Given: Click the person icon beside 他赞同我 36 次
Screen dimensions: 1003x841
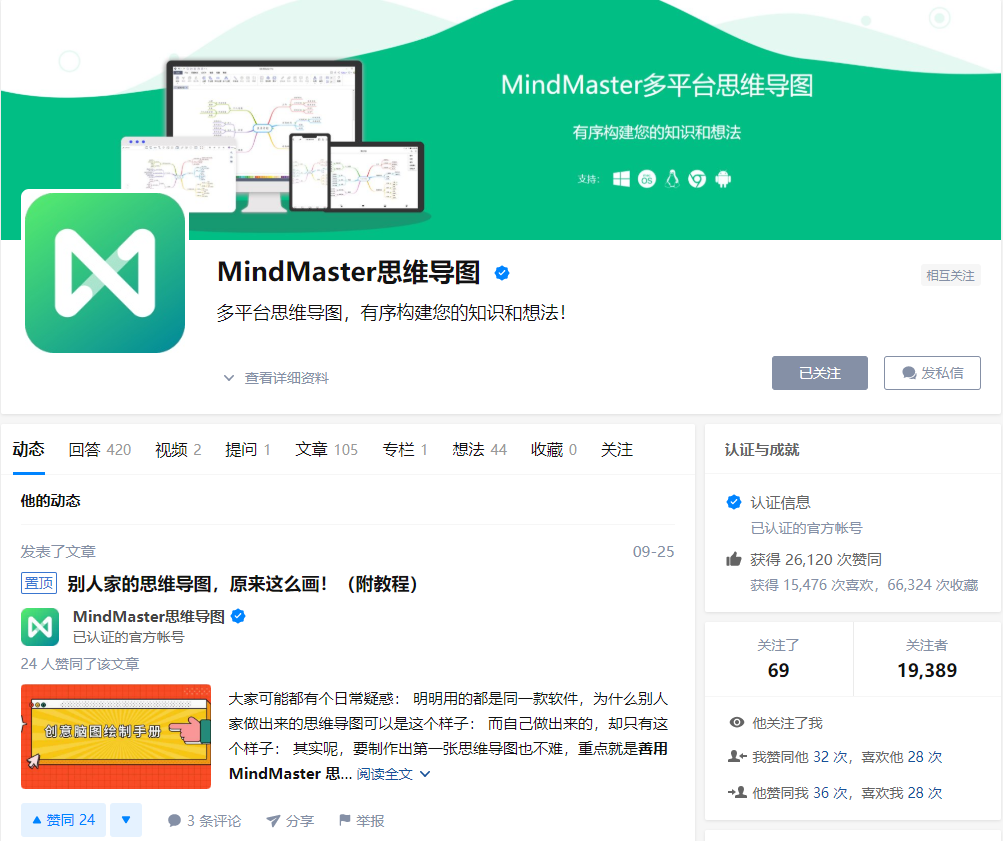Looking at the screenshot, I should pyautogui.click(x=737, y=792).
